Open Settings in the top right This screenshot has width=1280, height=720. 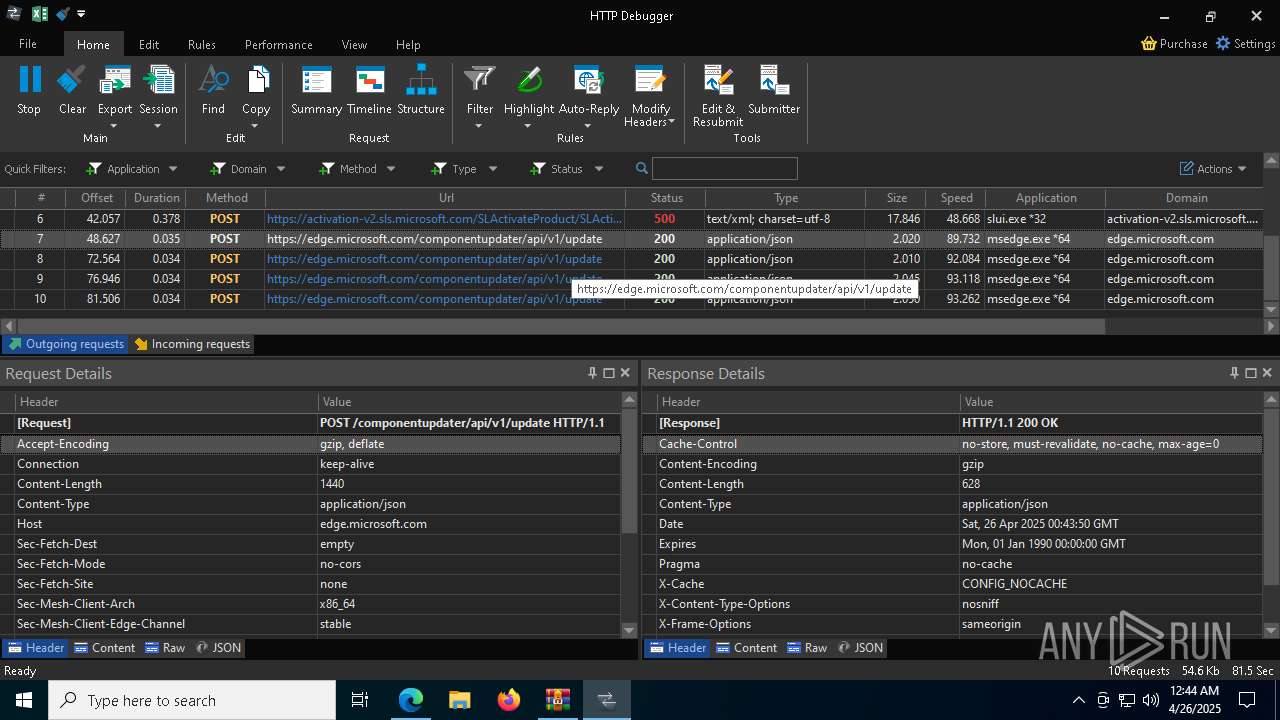1245,44
